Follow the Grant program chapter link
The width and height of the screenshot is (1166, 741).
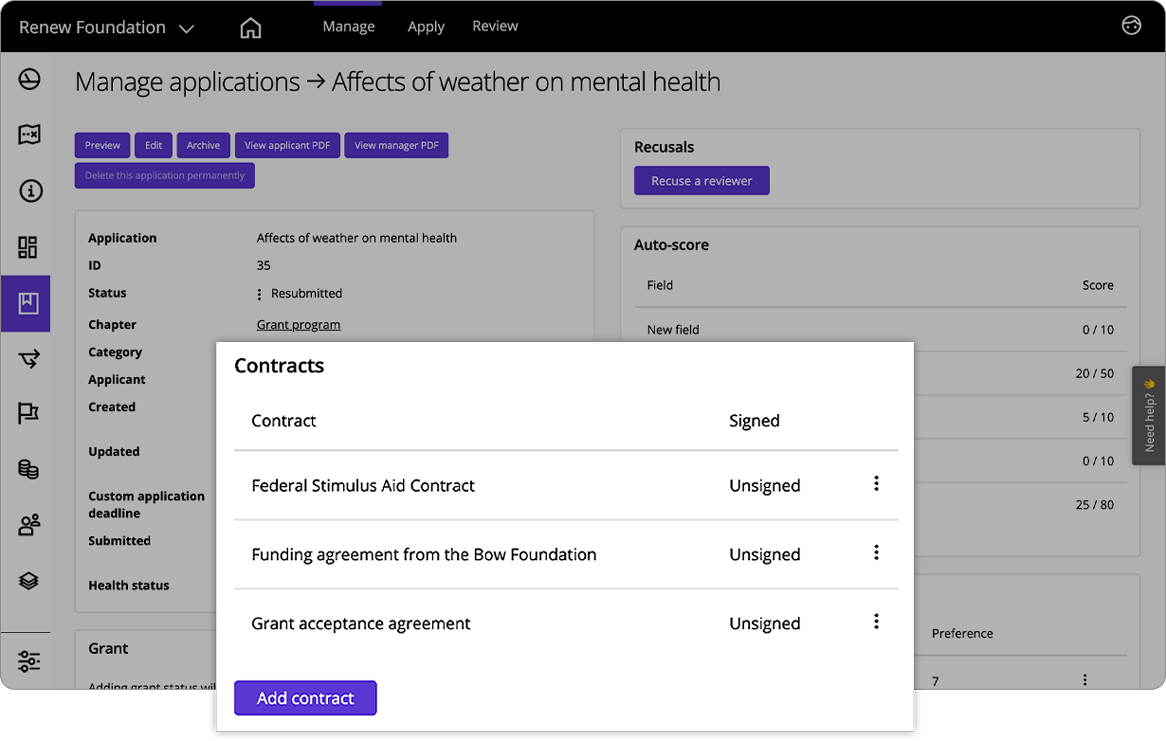(x=298, y=325)
